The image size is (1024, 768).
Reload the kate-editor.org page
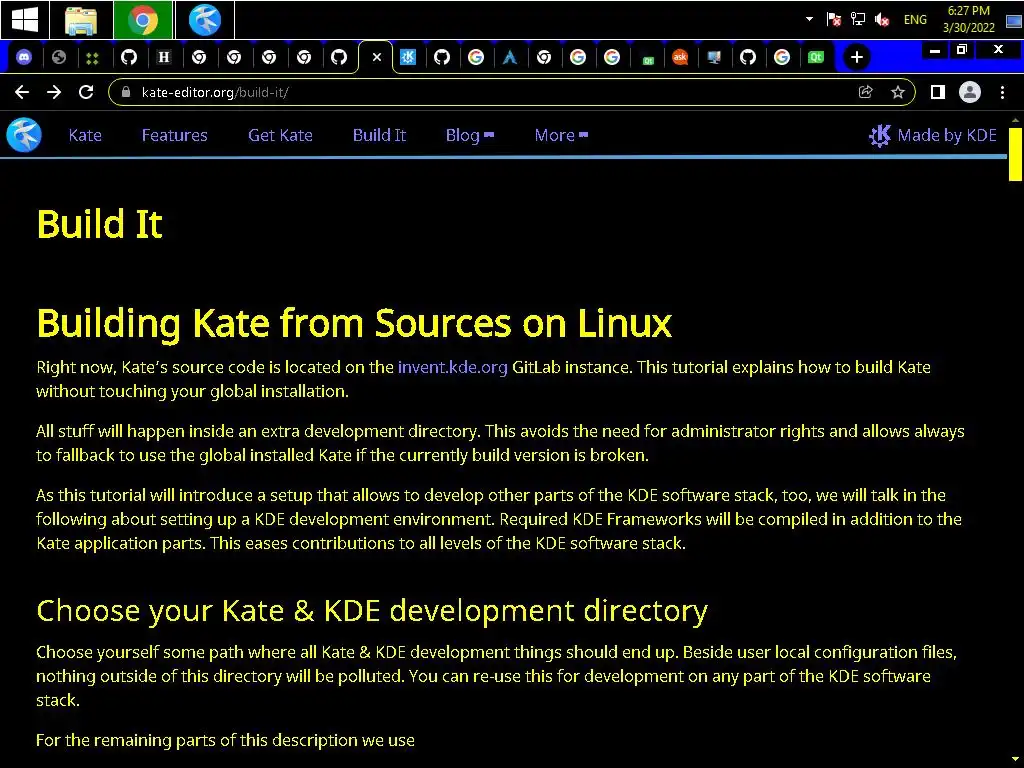pyautogui.click(x=86, y=92)
